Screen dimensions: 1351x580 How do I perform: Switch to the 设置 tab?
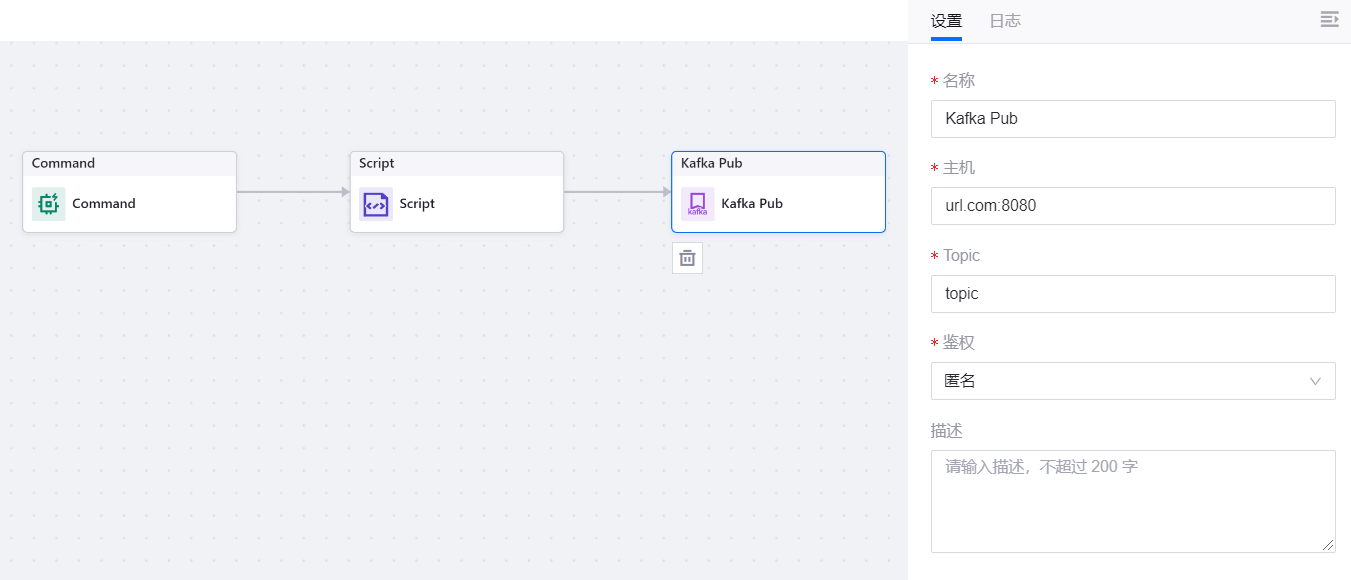(946, 21)
